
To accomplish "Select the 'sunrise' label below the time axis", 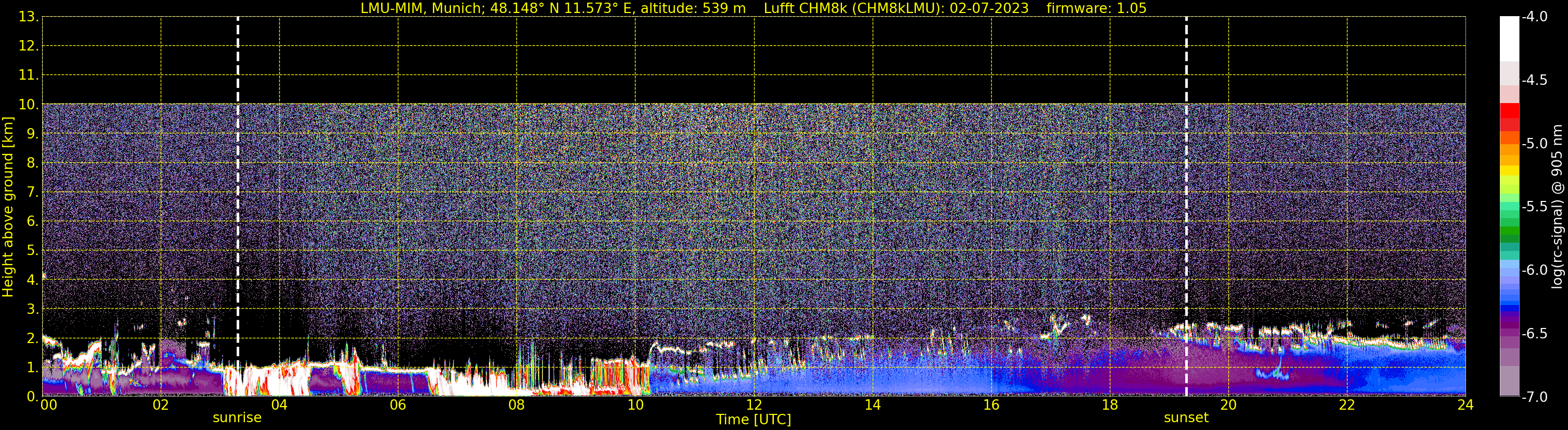I will pyautogui.click(x=237, y=418).
